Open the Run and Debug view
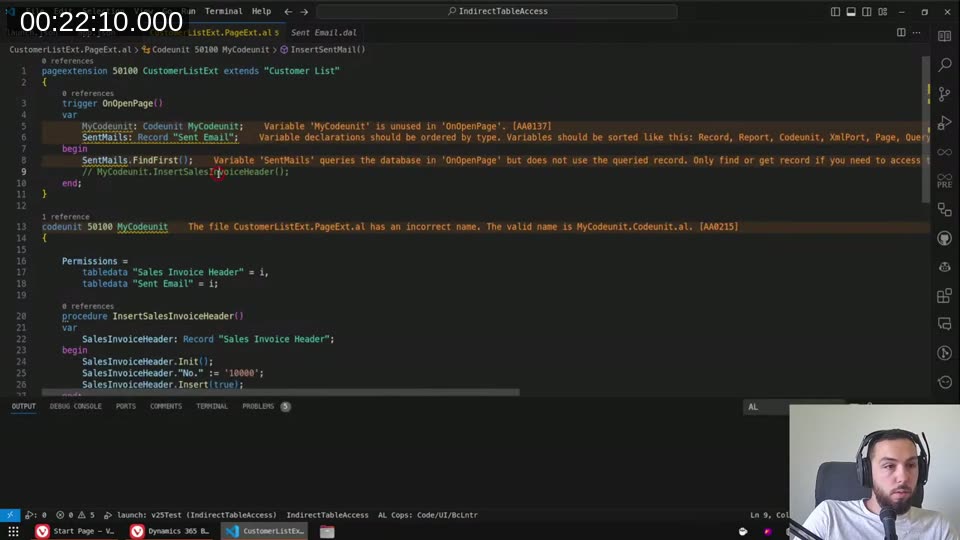 point(945,122)
